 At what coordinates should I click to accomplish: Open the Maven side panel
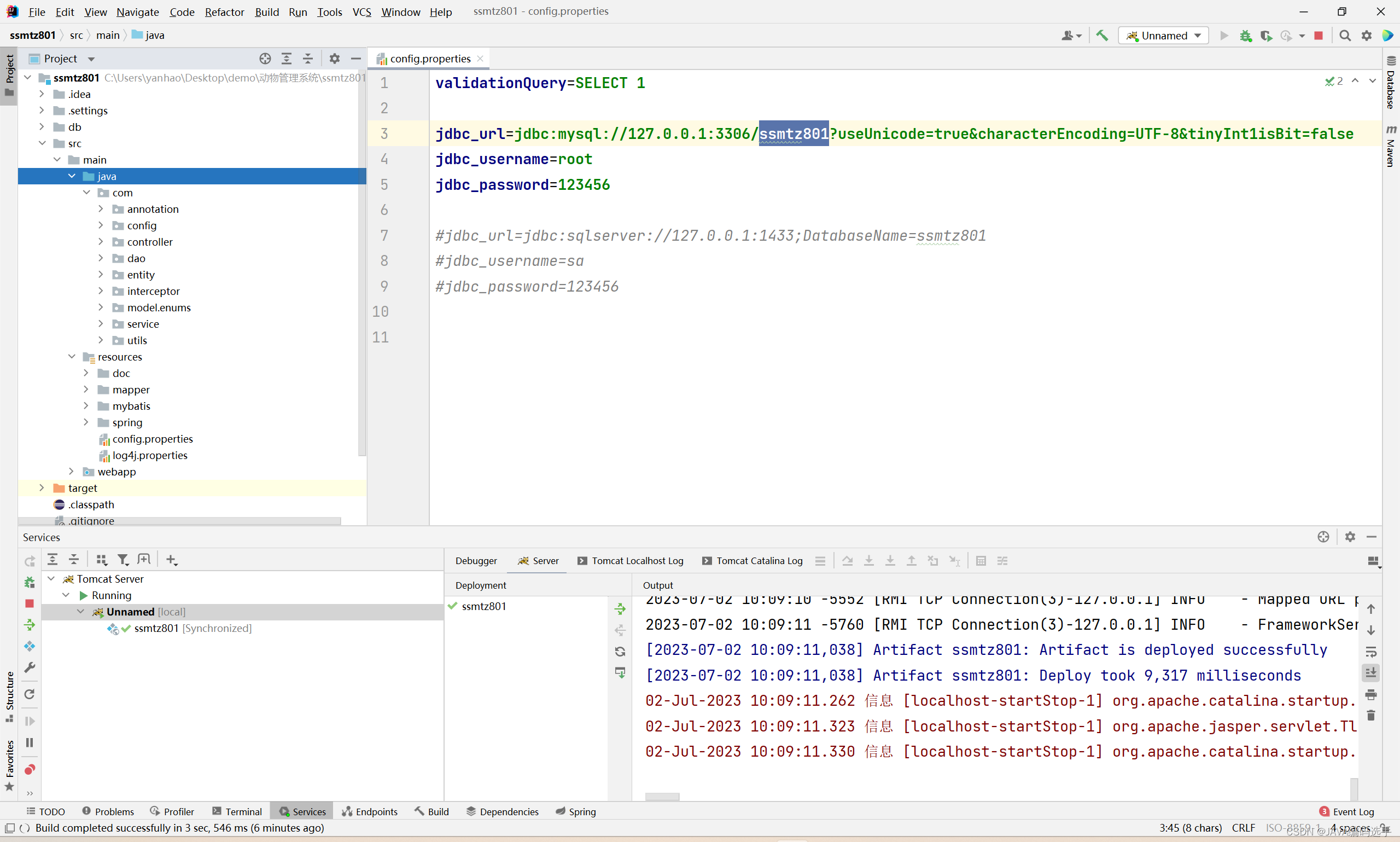click(x=1391, y=146)
